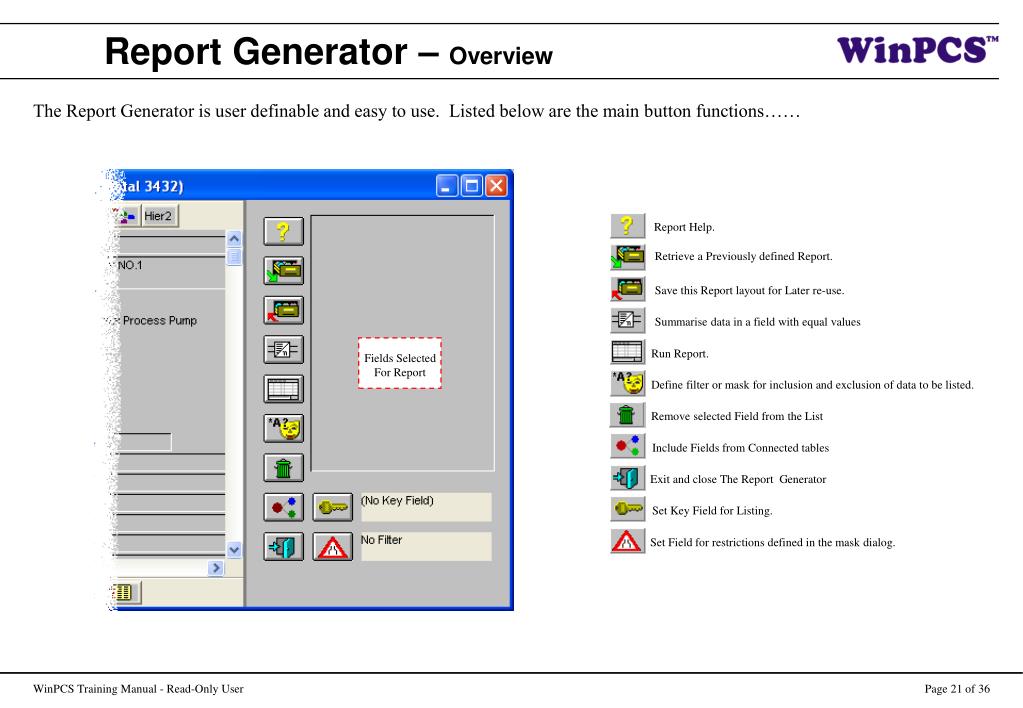1023x708 pixels.
Task: Remove selected field with trash can in dialog
Action: [x=283, y=468]
